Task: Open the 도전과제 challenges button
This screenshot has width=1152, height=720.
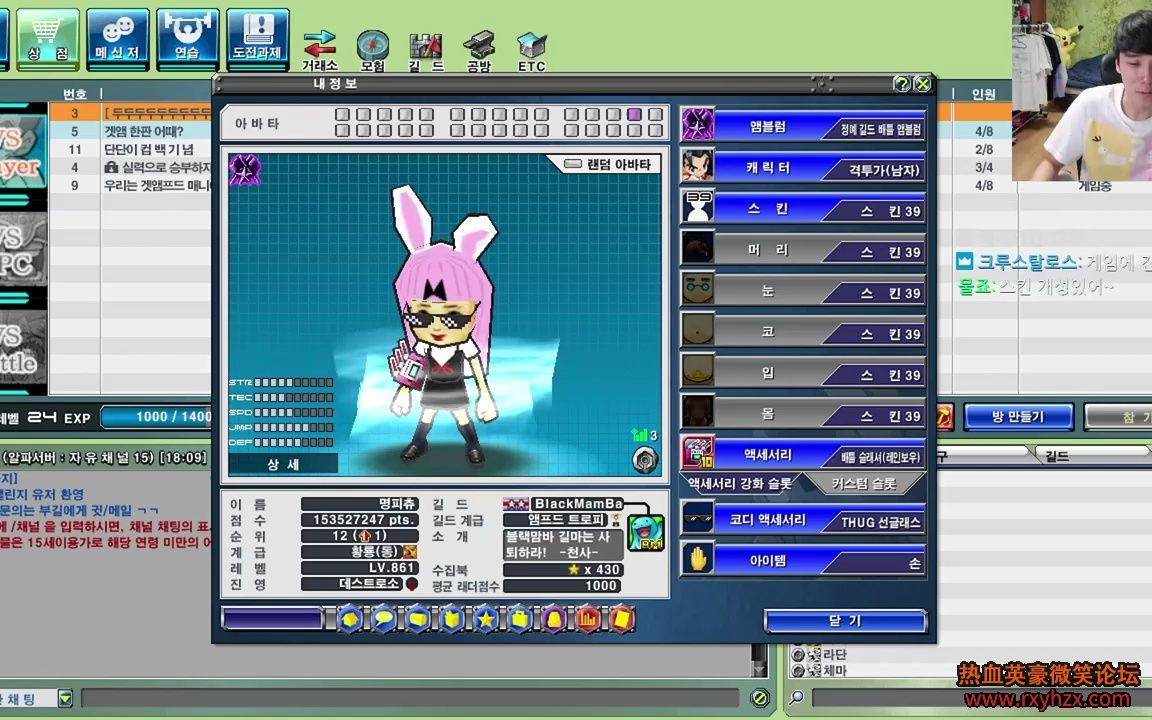Action: 257,39
